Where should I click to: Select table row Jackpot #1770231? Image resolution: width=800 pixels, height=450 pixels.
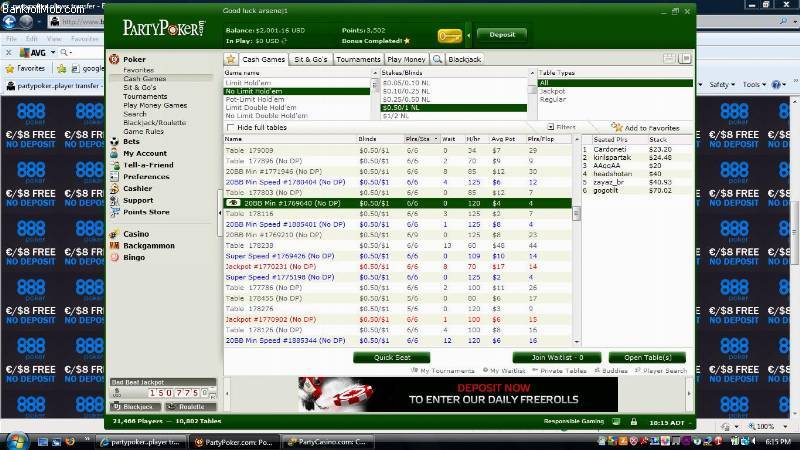(398, 266)
